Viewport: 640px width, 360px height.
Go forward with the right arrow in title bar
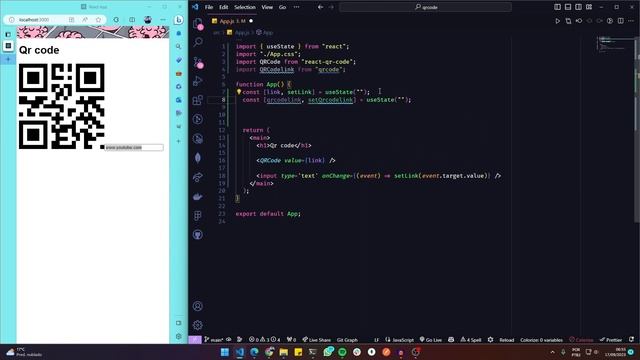click(x=331, y=7)
